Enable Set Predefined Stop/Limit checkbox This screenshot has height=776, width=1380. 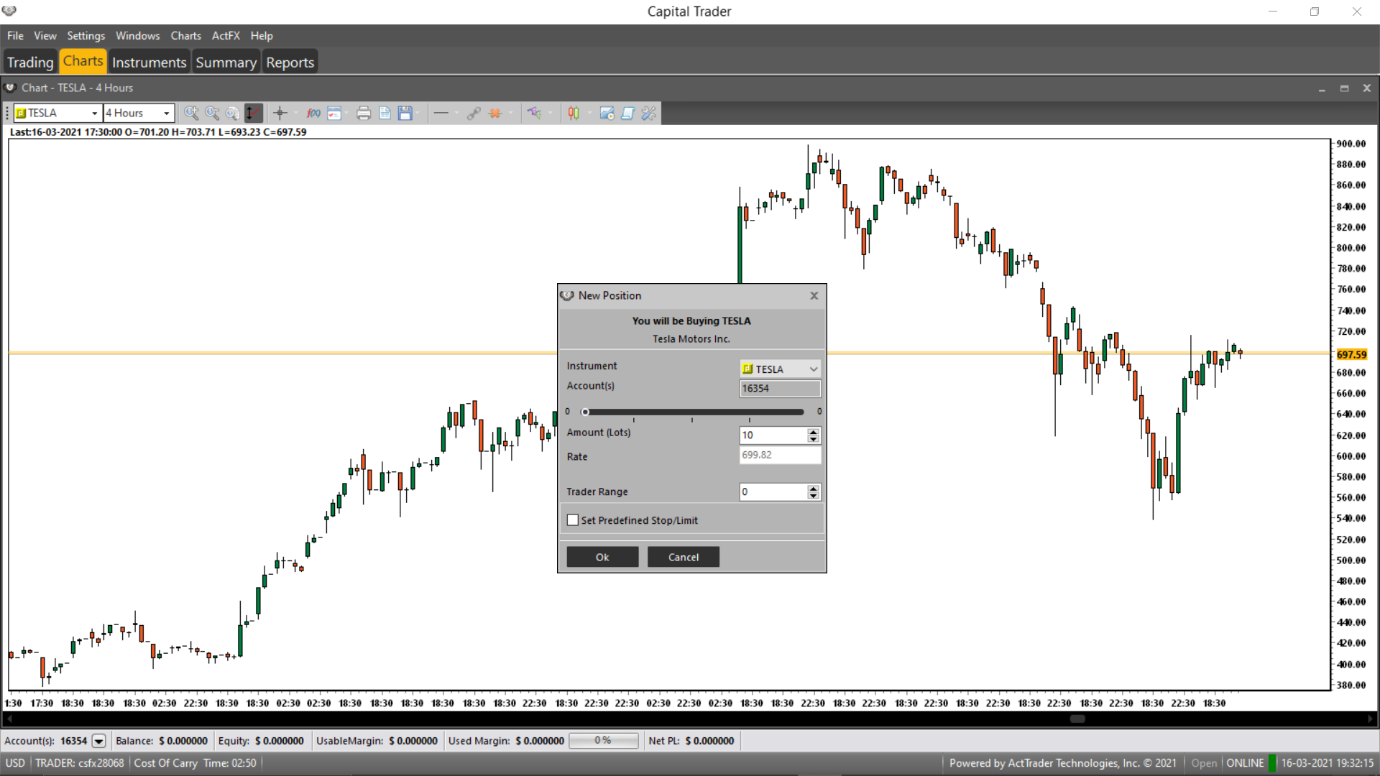click(573, 520)
